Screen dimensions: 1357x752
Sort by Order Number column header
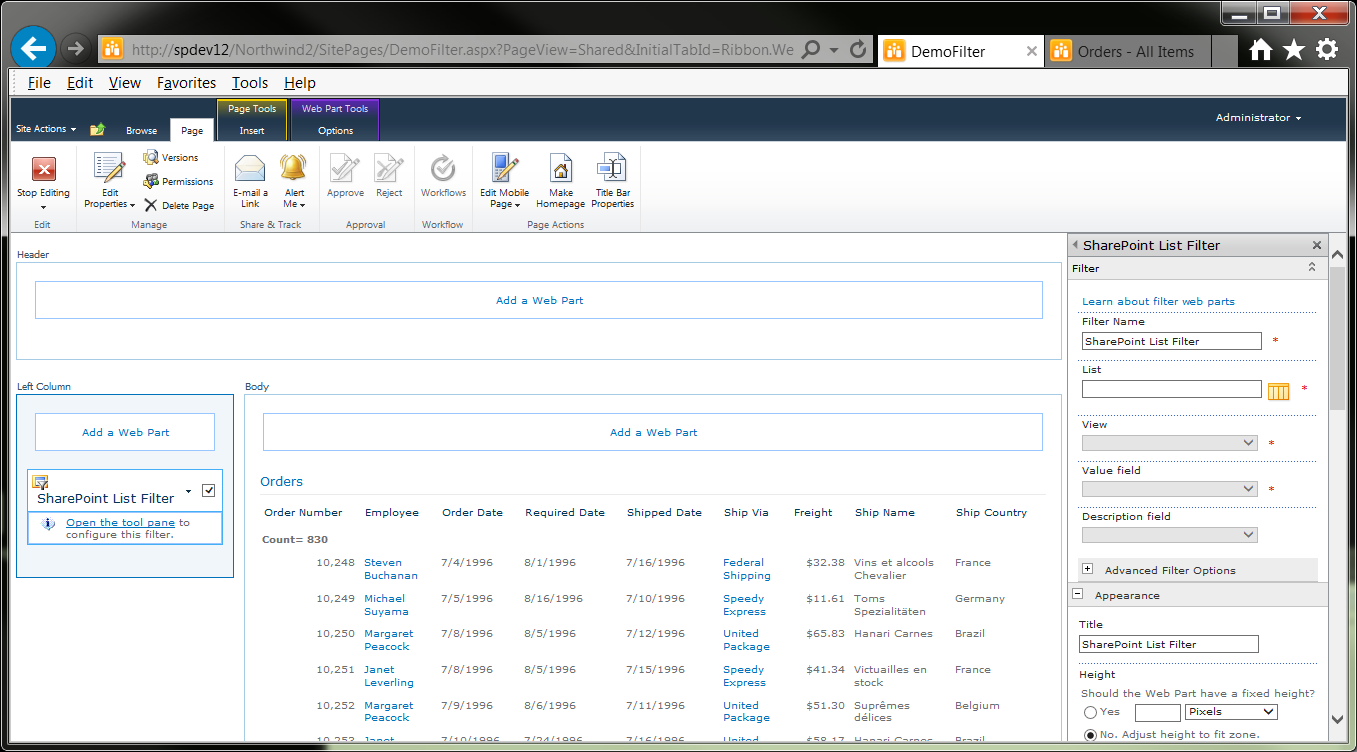coord(303,512)
